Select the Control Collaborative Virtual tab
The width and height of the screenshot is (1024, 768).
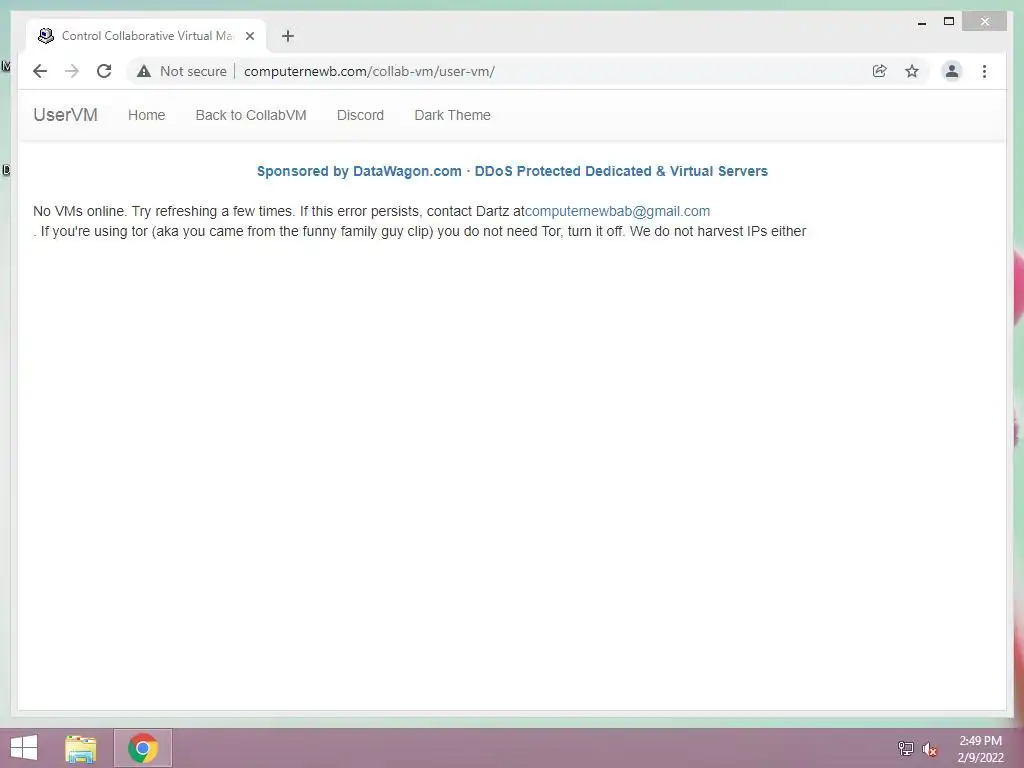pyautogui.click(x=146, y=36)
